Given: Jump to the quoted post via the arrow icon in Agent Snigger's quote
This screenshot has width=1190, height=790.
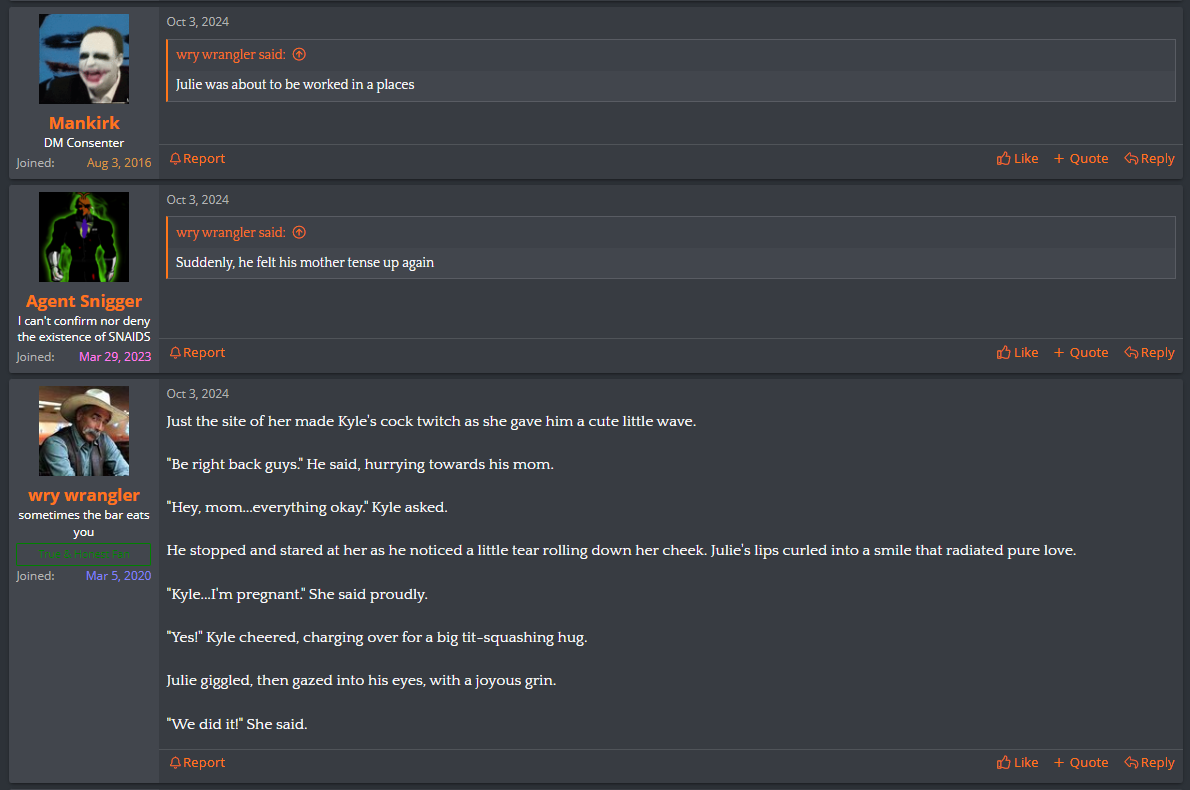Looking at the screenshot, I should point(299,233).
